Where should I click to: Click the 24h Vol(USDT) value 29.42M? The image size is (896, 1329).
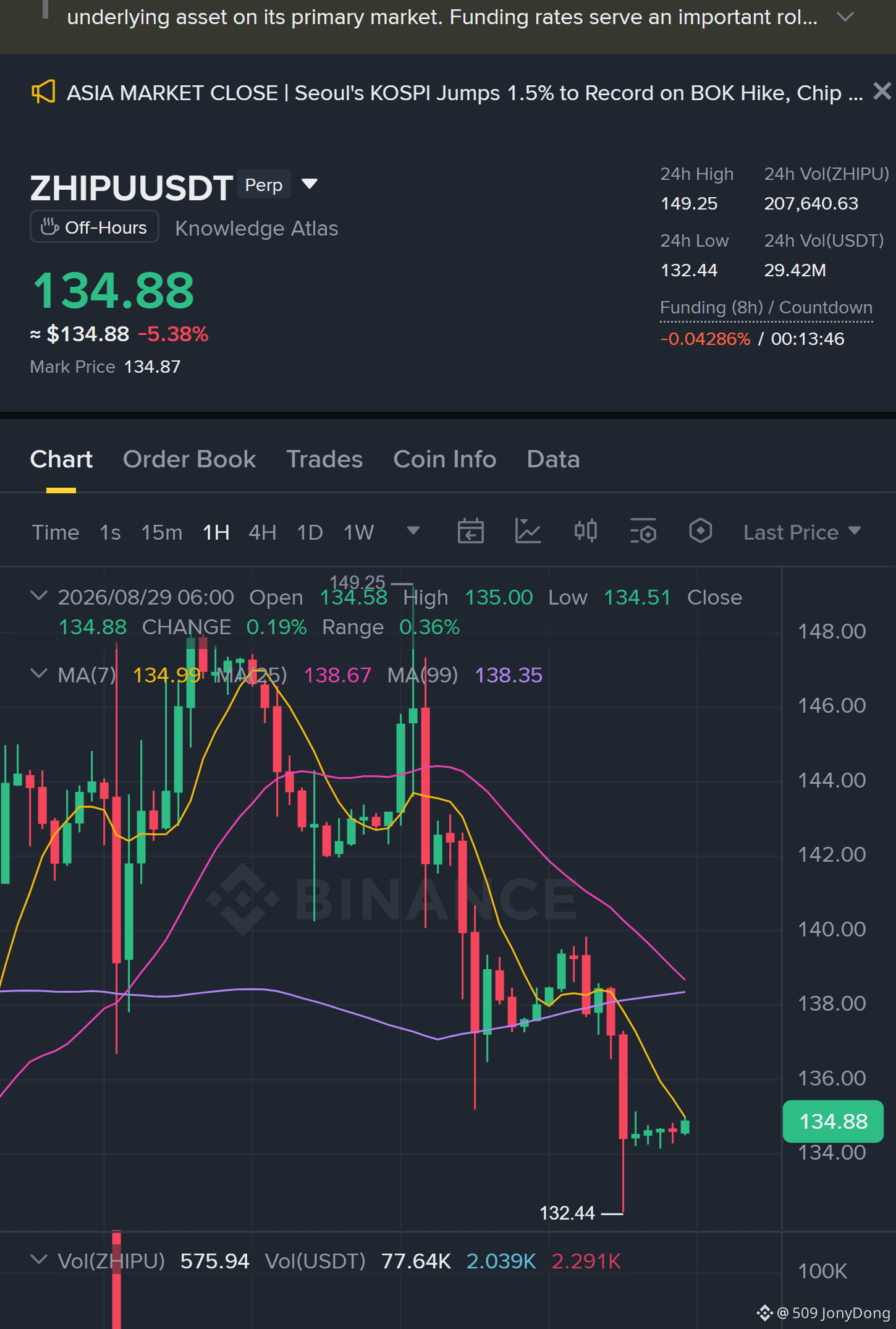point(795,270)
